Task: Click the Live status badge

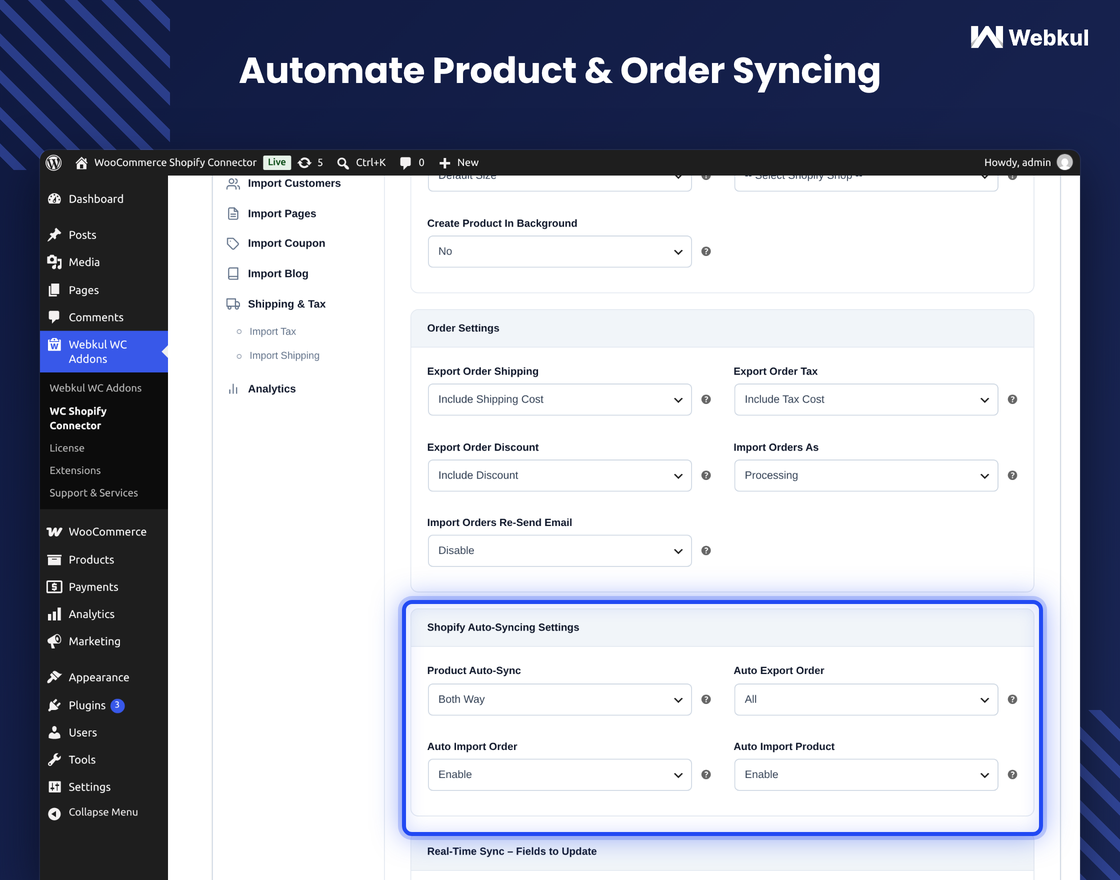Action: pyautogui.click(x=277, y=162)
